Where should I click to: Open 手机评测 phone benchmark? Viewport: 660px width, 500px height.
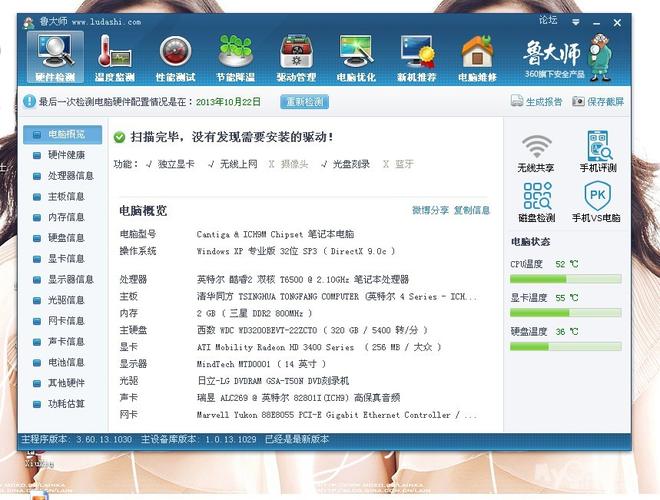click(598, 152)
